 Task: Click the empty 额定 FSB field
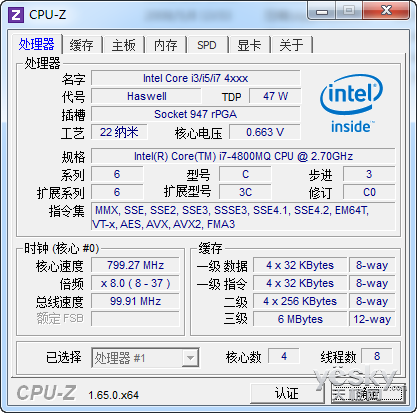135,319
